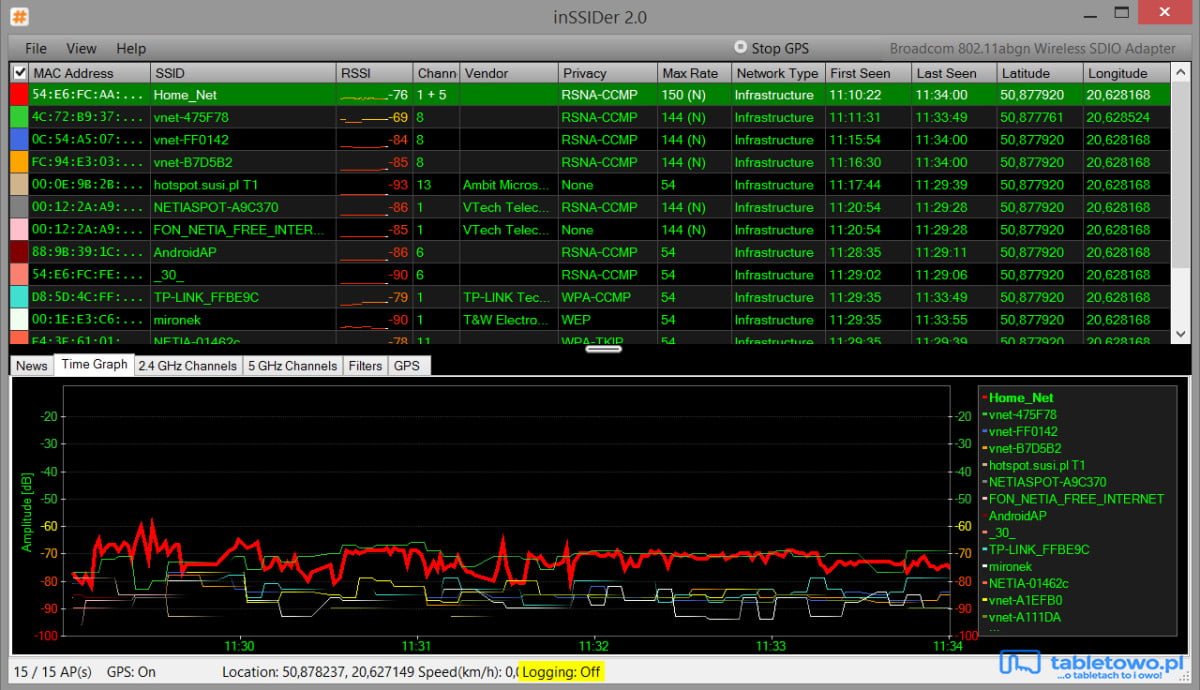Click the "T&W Electro..." vendor cell
The image size is (1200, 690).
coord(507,320)
